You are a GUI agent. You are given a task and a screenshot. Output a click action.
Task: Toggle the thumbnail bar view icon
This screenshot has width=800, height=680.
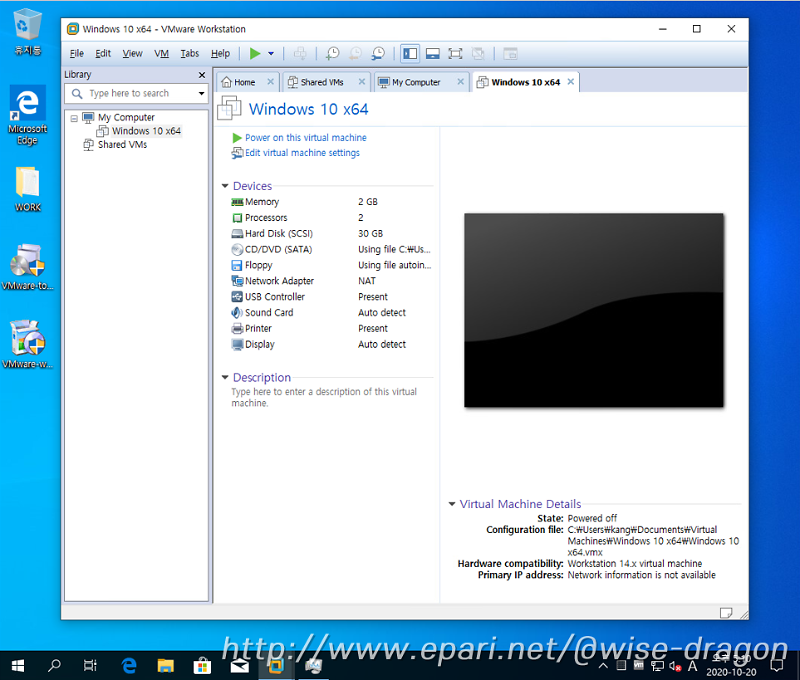433,54
